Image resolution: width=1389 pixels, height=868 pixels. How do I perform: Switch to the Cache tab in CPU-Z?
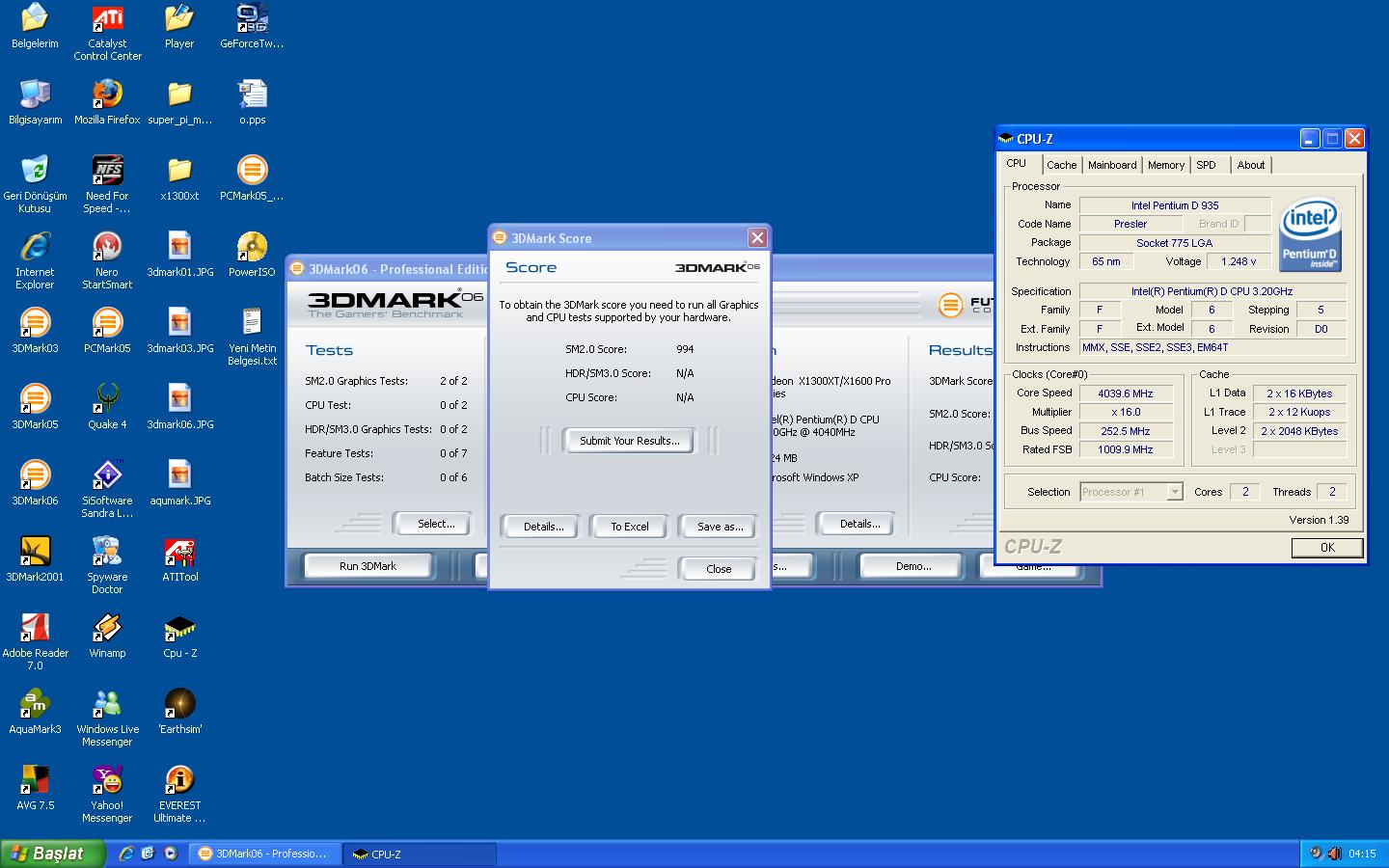click(1062, 165)
